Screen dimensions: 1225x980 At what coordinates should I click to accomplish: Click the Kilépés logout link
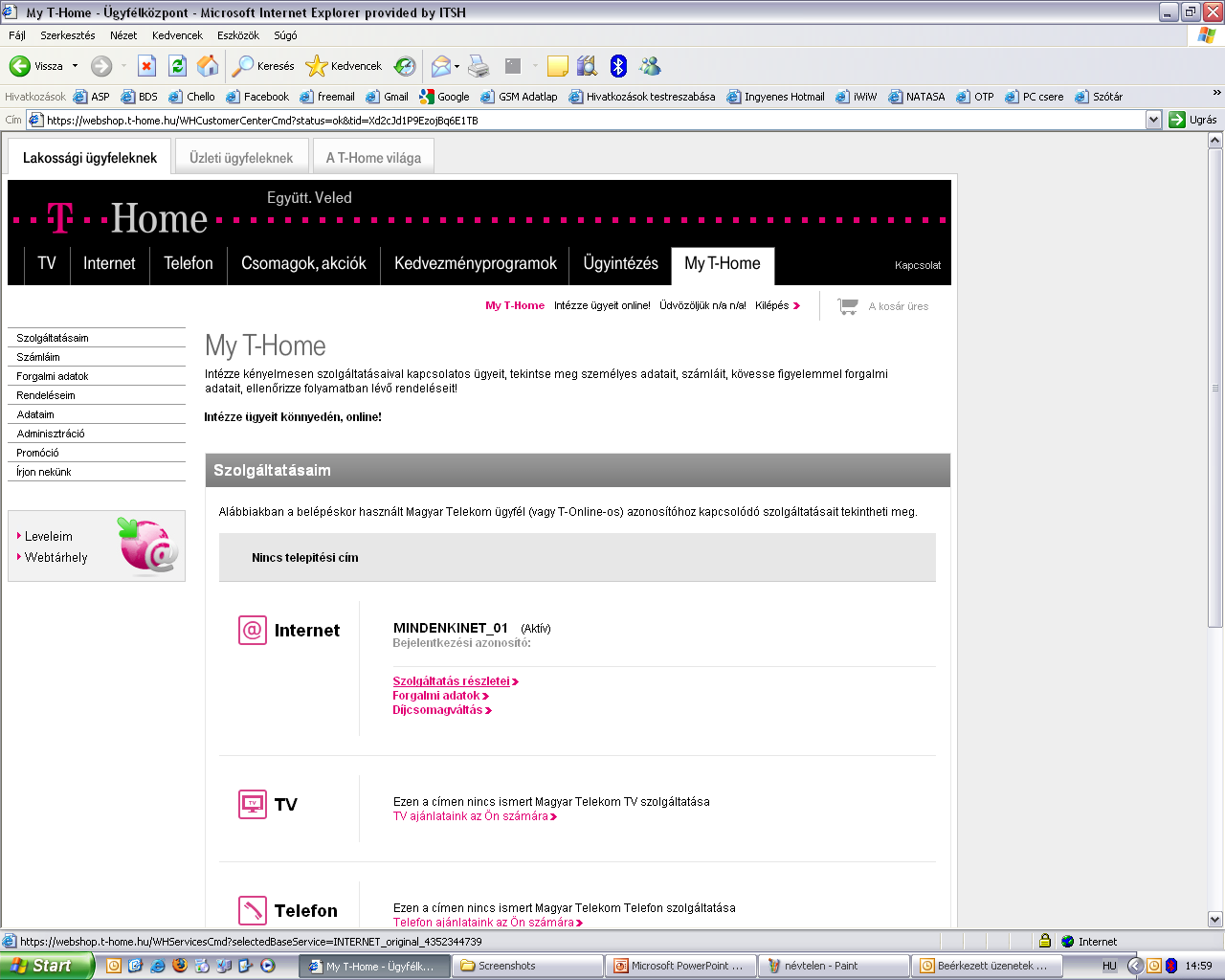click(x=777, y=305)
